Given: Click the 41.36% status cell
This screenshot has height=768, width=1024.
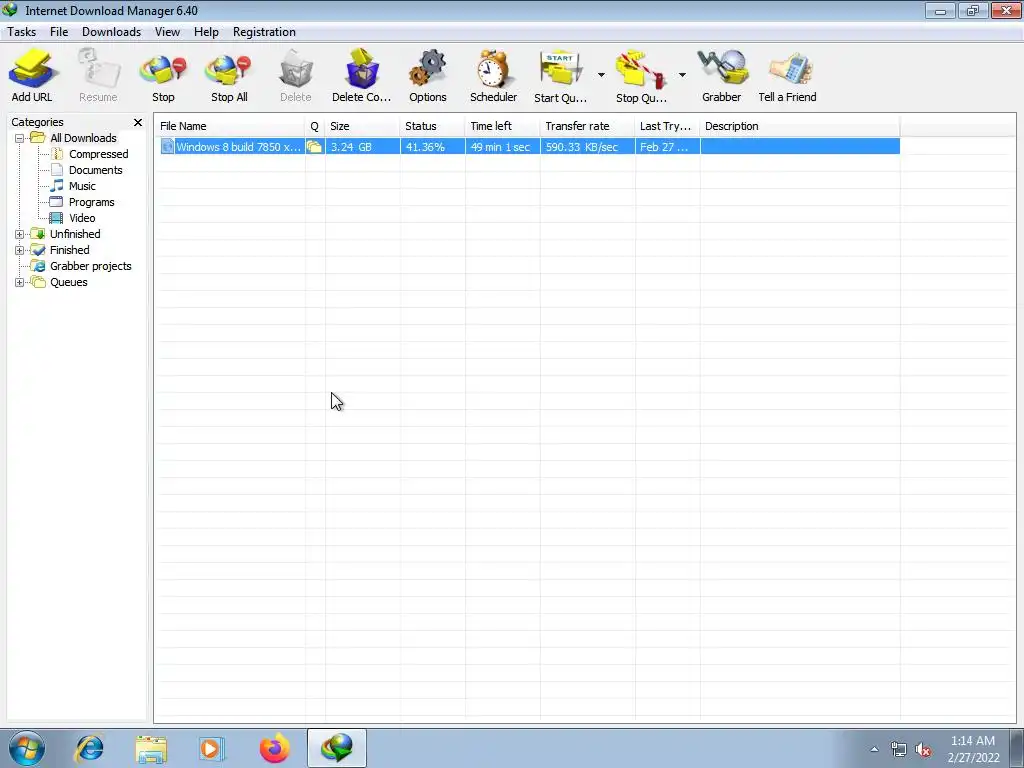Looking at the screenshot, I should 432,147.
